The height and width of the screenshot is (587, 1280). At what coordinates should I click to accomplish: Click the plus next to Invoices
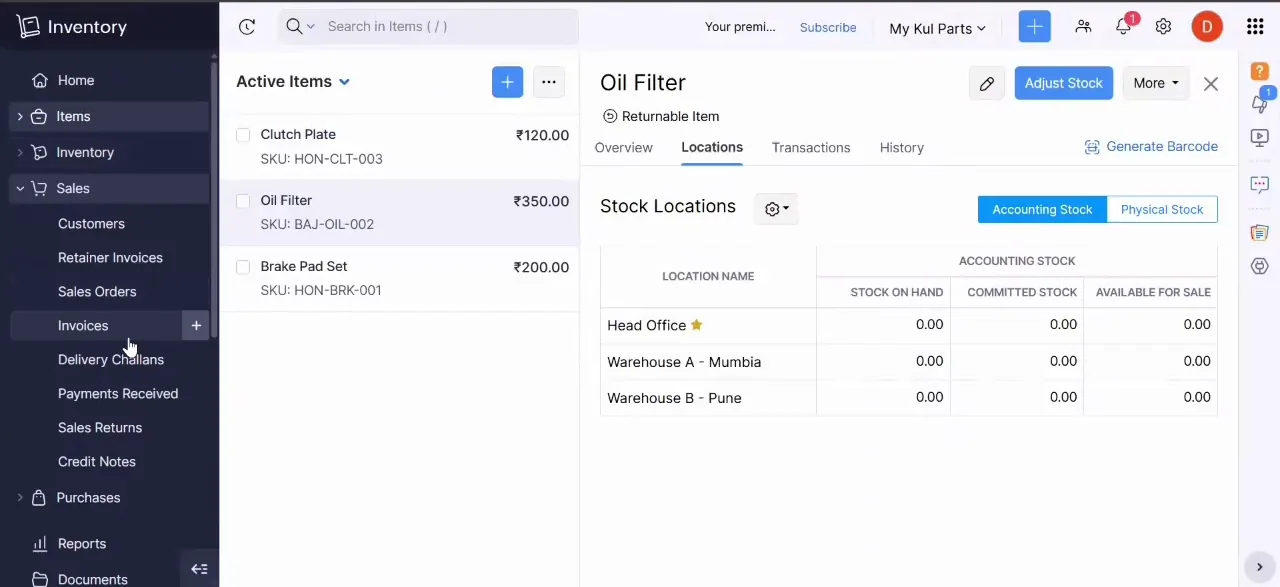click(x=196, y=325)
